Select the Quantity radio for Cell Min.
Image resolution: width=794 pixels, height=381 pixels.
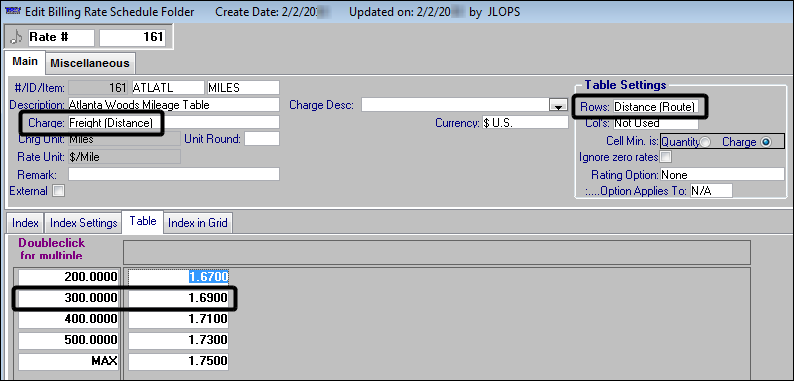pyautogui.click(x=704, y=142)
